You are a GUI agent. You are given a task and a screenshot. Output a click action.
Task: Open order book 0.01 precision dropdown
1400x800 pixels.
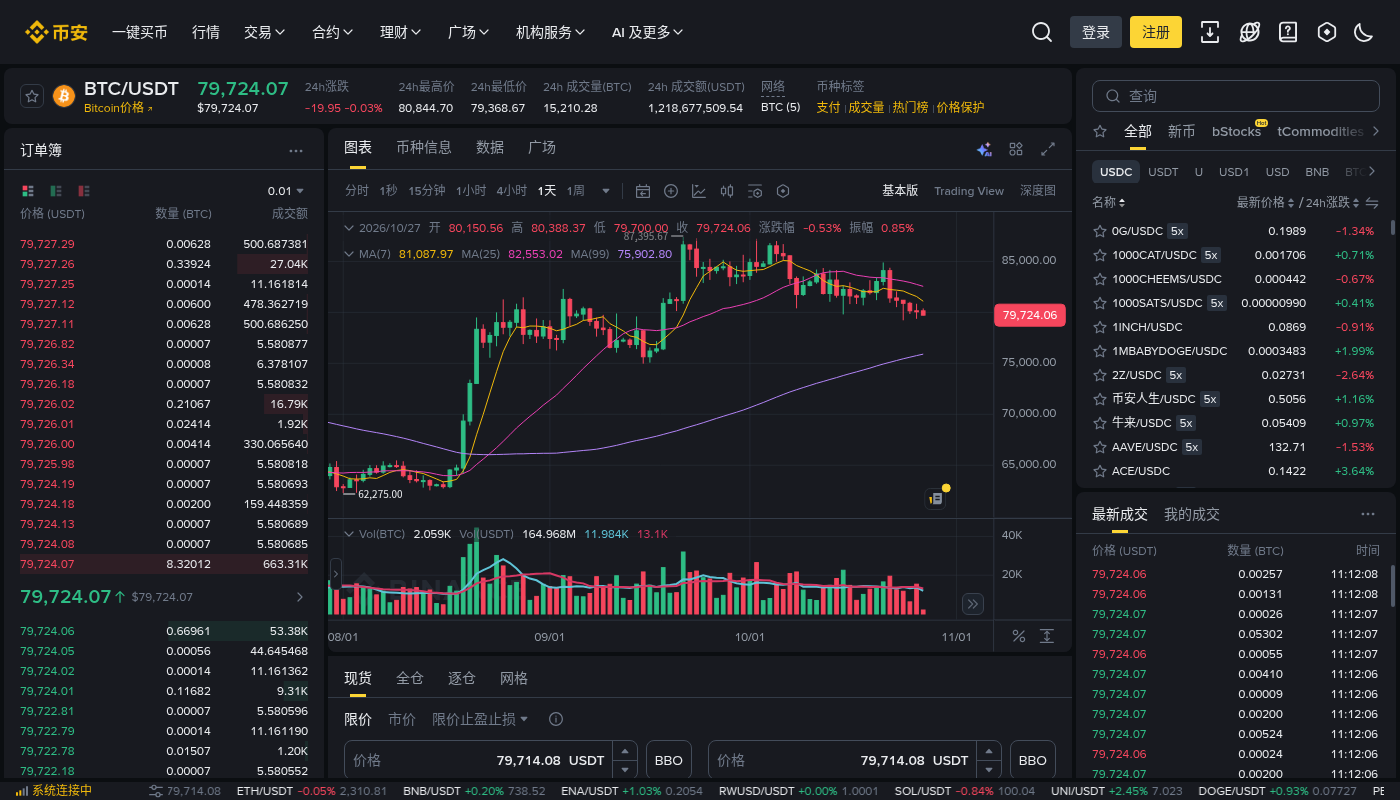[286, 190]
